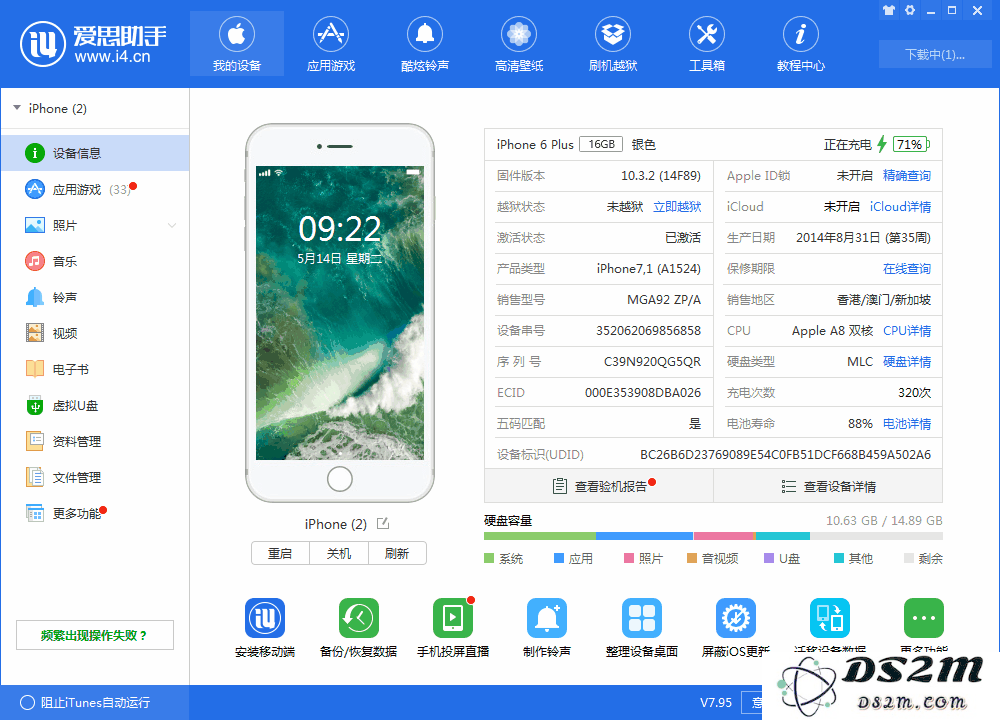
Task: Click the 立即越狱 link
Action: coord(677,207)
